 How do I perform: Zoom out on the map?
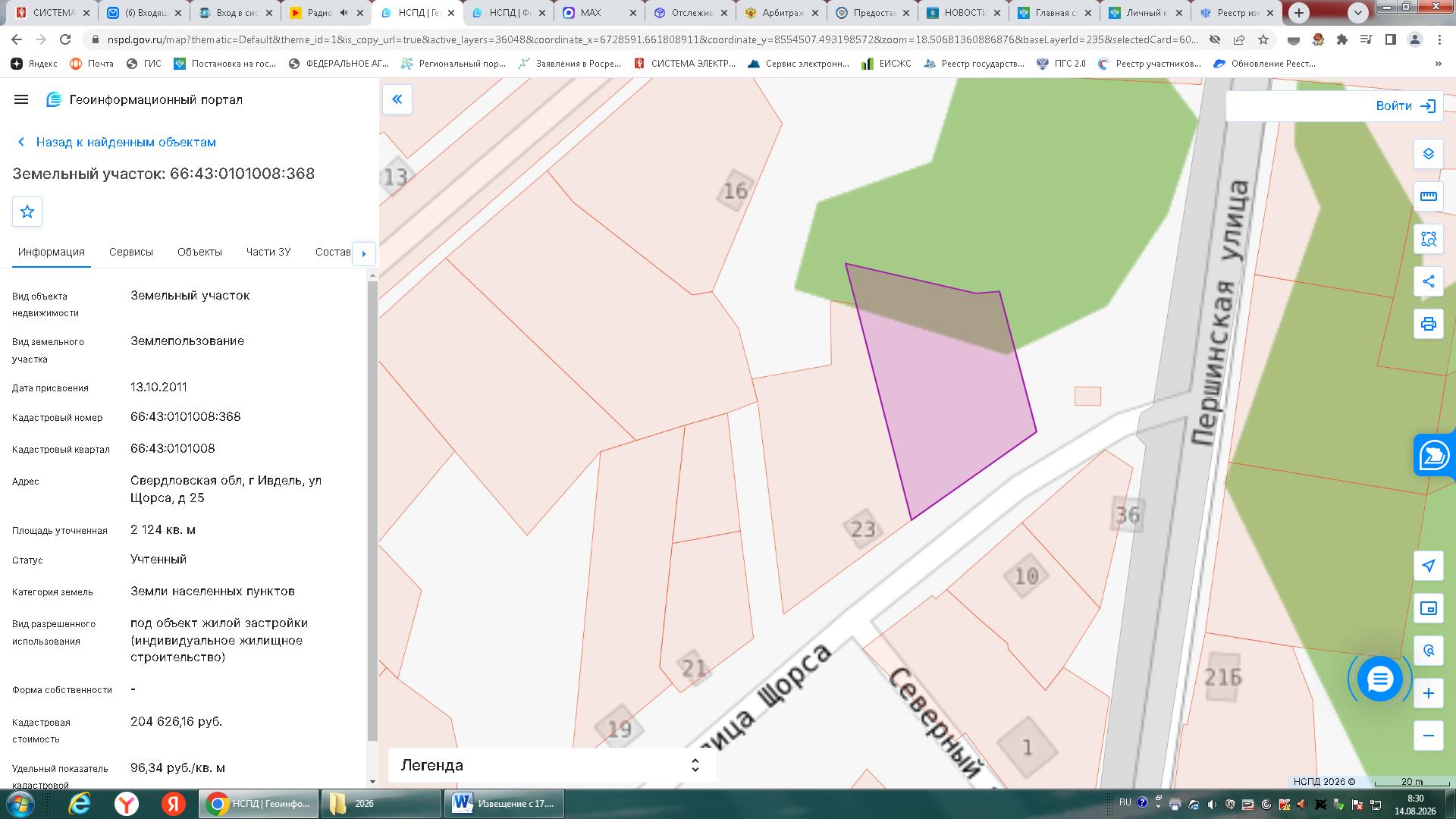[1429, 736]
